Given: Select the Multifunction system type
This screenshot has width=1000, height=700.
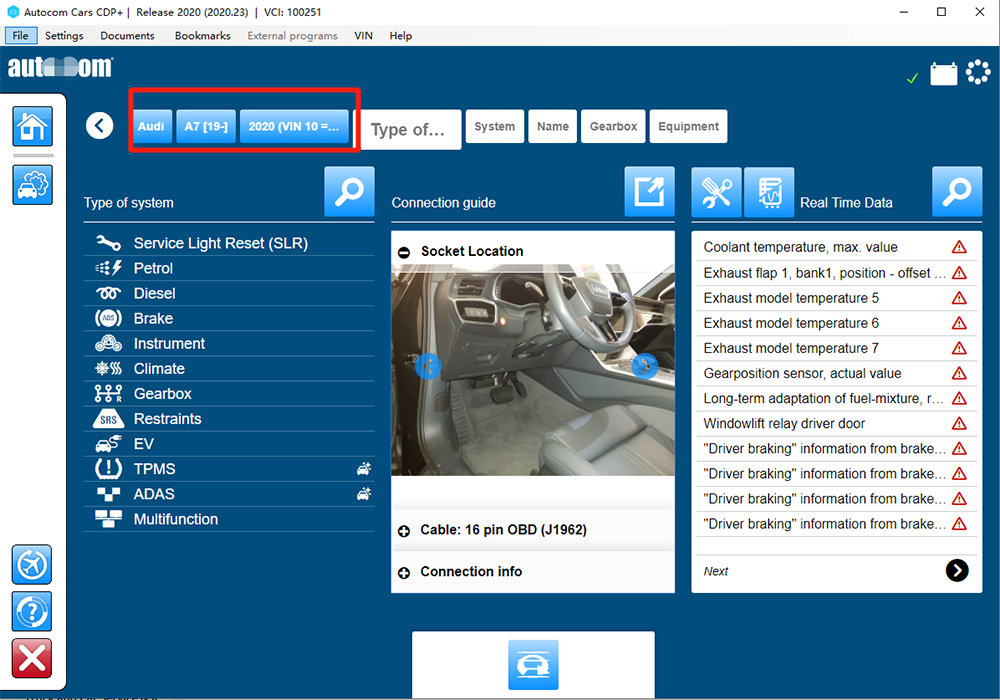Looking at the screenshot, I should tap(229, 519).
